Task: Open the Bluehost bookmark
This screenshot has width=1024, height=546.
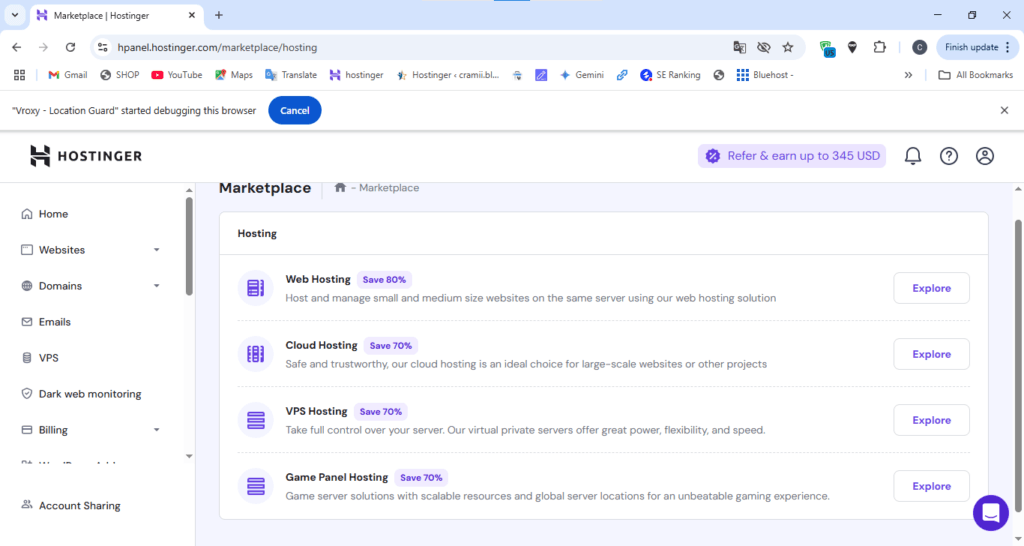Action: [x=765, y=75]
